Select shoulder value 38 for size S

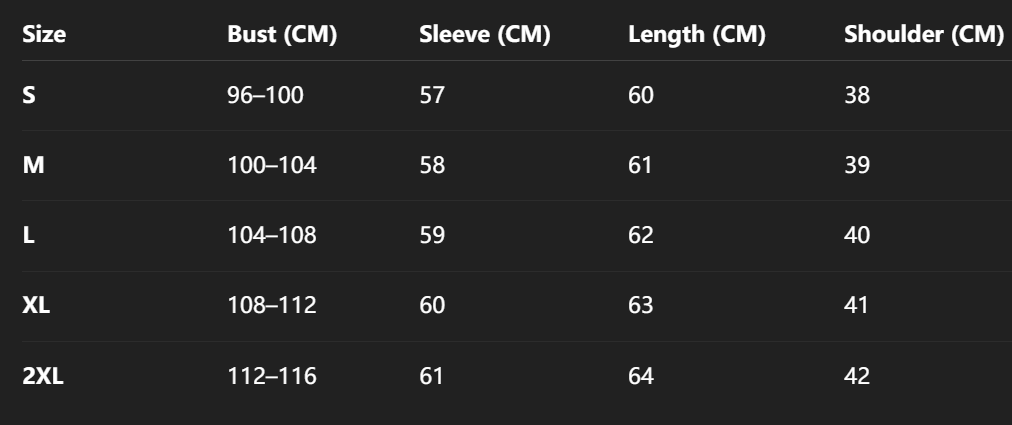tap(857, 96)
